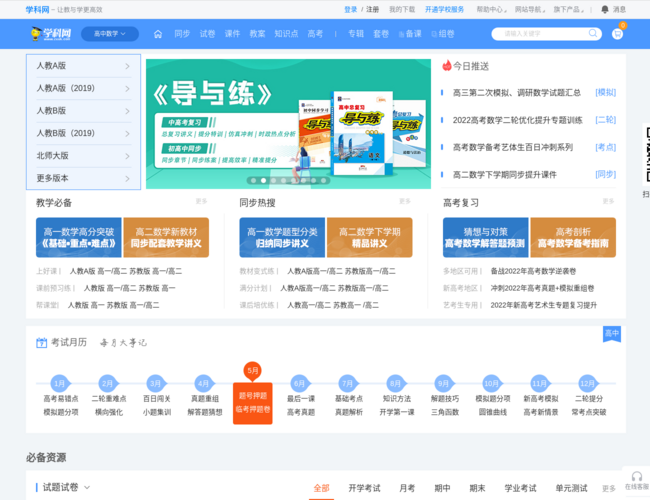Screen dimensions: 650x500
Task: Click the 学科网 logo
Action: pyautogui.click(x=51, y=34)
